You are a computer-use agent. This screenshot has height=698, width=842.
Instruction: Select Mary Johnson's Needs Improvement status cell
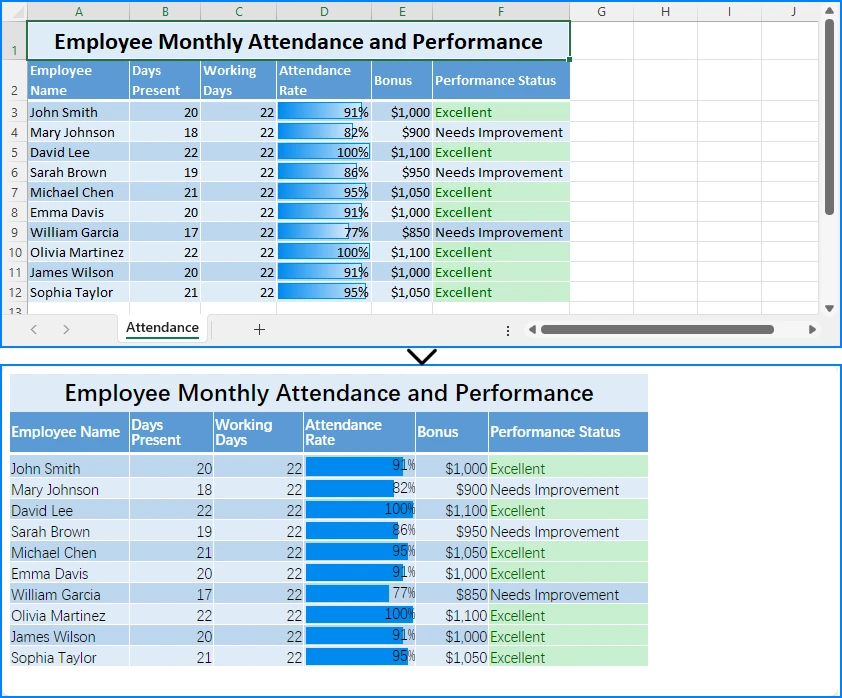(500, 132)
